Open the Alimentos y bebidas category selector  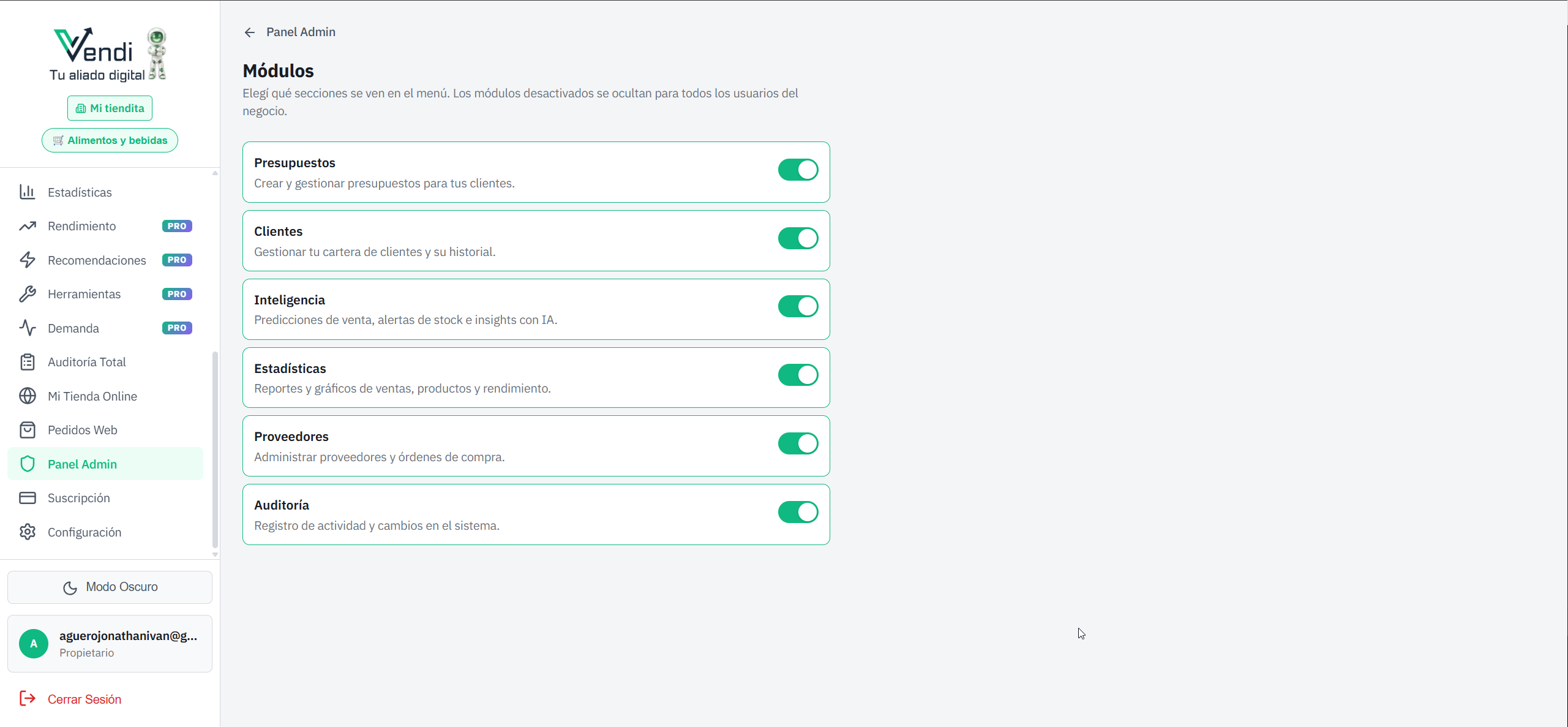click(109, 140)
